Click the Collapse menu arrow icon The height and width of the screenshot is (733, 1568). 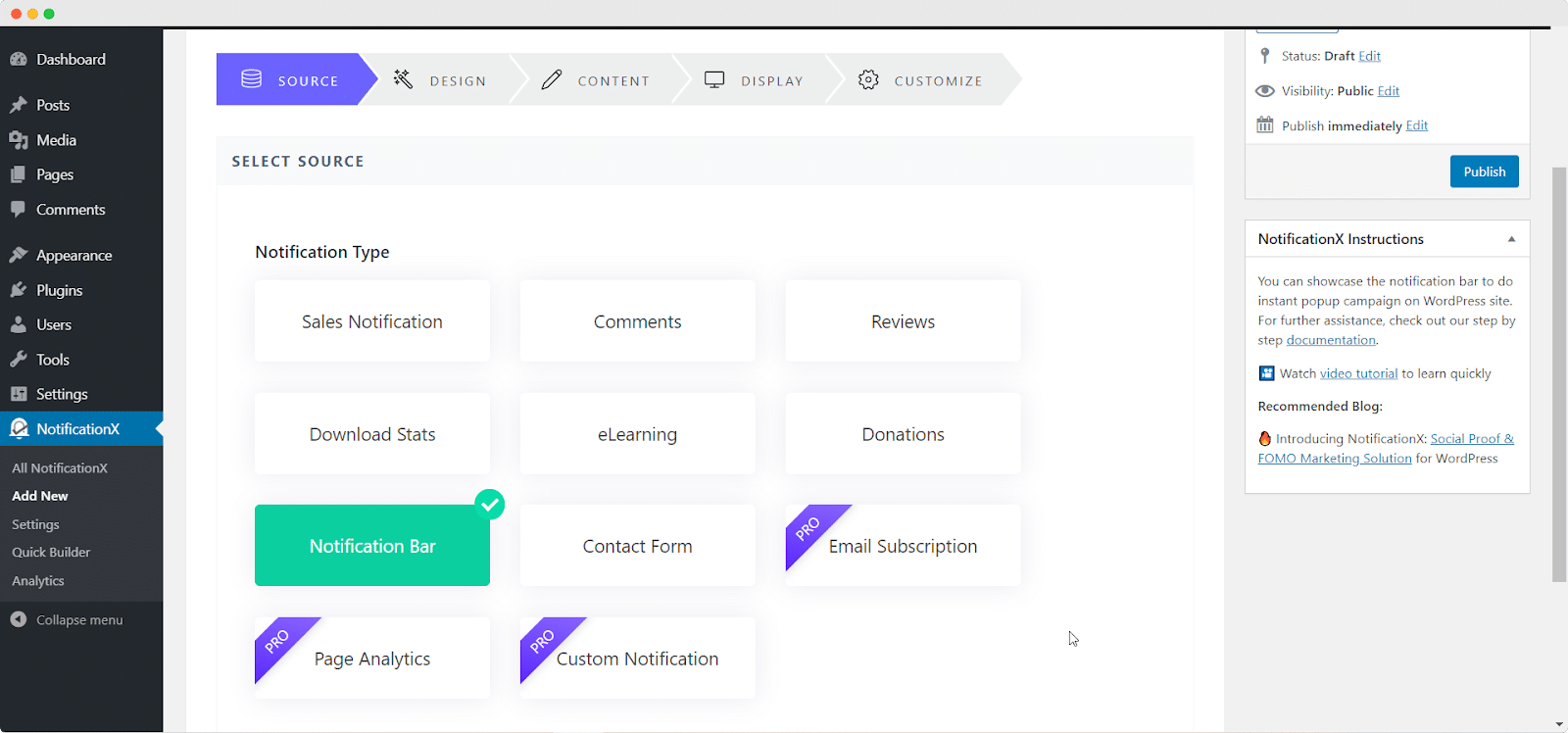tap(19, 619)
